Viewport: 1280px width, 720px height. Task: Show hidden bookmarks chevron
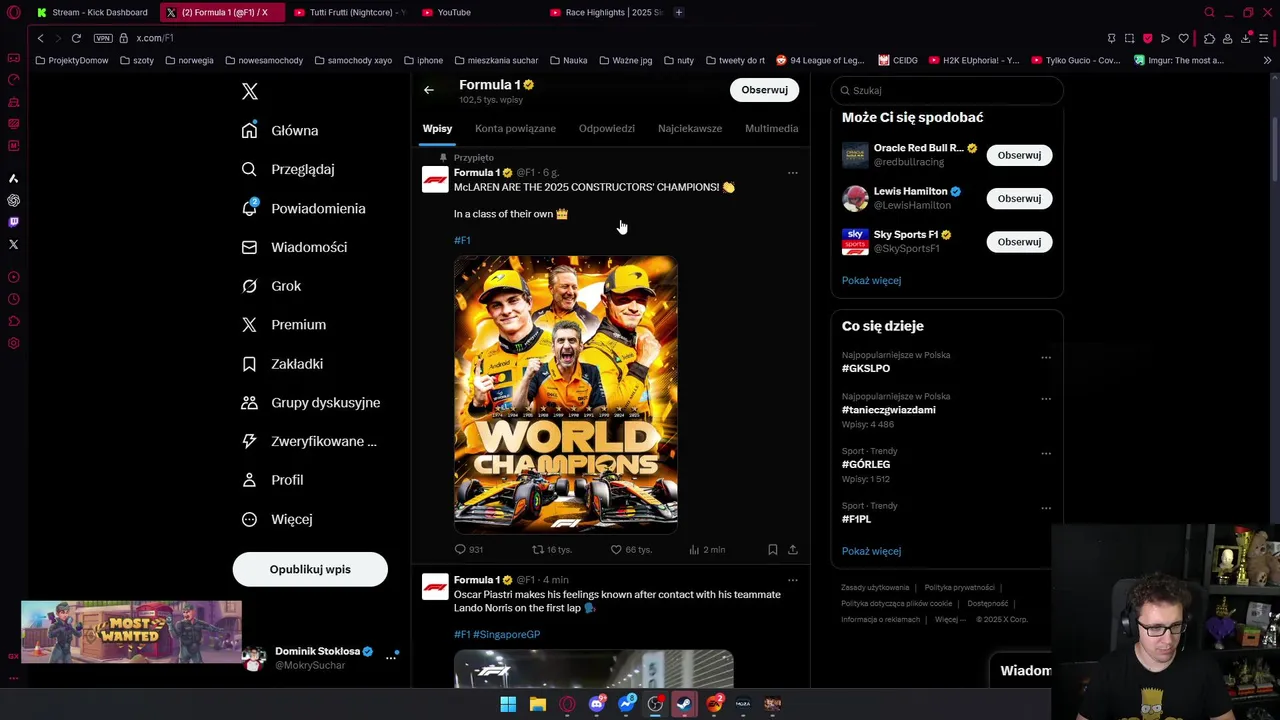tap(1267, 60)
